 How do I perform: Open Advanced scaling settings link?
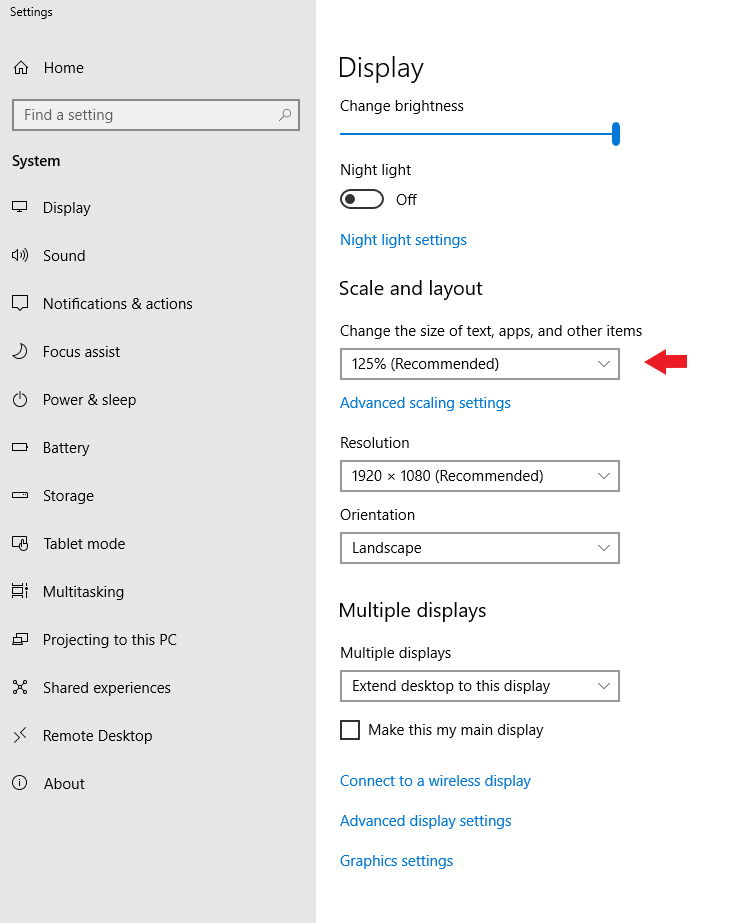coord(425,403)
